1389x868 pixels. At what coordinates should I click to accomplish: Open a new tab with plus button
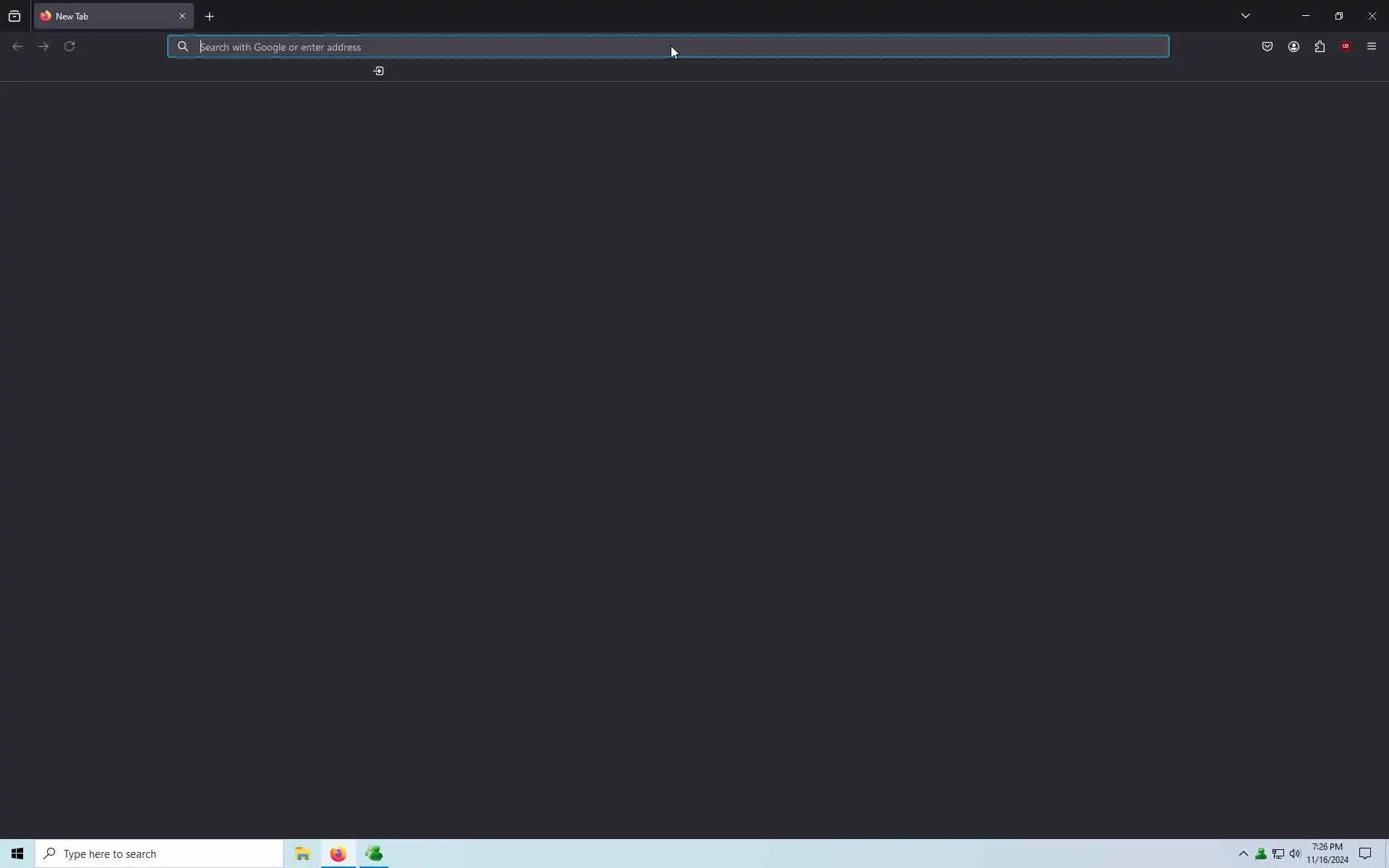click(210, 16)
